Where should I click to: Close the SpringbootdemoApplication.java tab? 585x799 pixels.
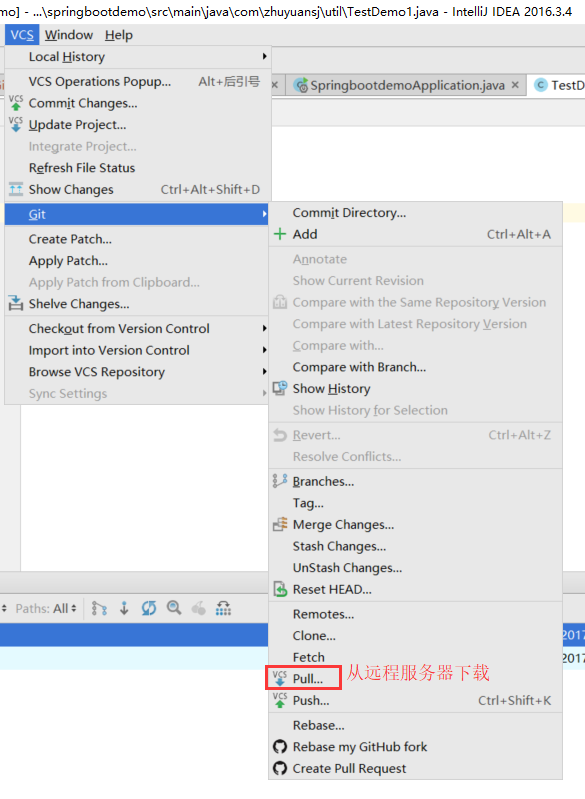pos(515,85)
